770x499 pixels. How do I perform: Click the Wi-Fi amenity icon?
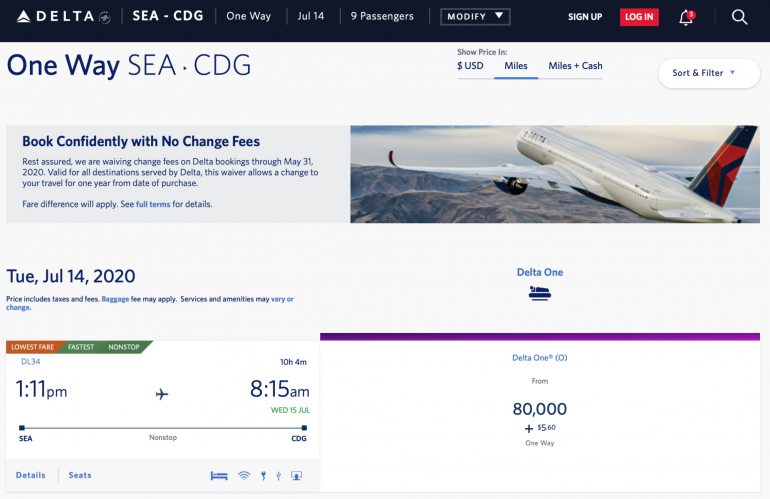pyautogui.click(x=244, y=476)
